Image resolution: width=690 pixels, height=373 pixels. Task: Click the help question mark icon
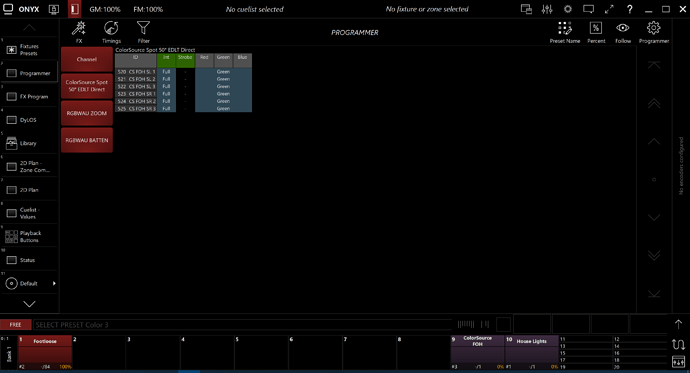point(630,9)
